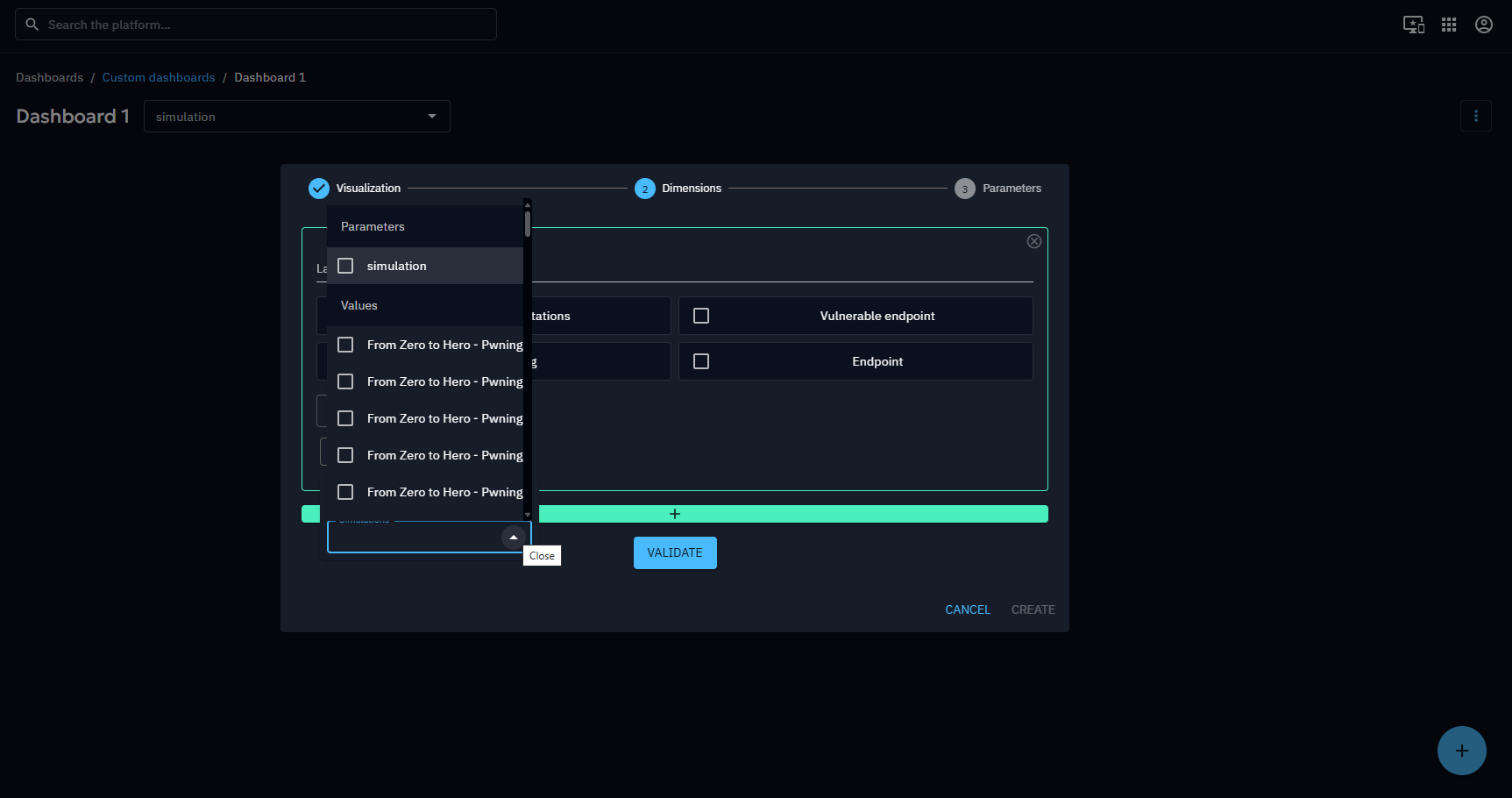Open the presentation screen icon in header
Image resolution: width=1512 pixels, height=798 pixels.
tap(1413, 25)
